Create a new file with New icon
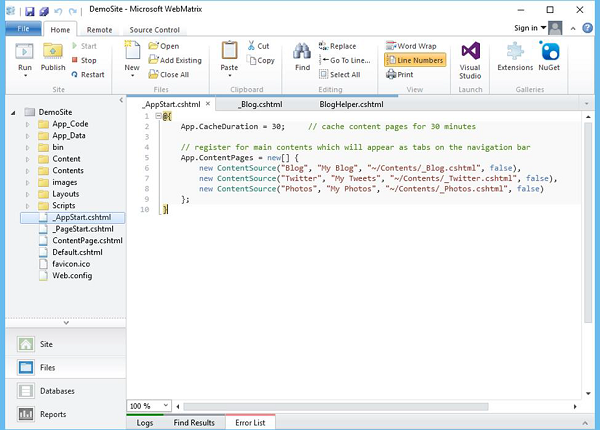 tap(133, 52)
